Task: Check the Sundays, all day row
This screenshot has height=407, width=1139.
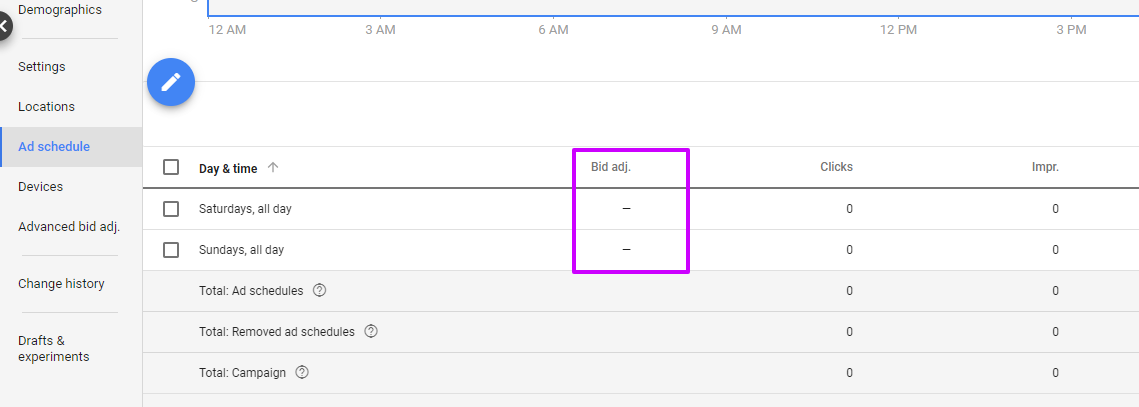Action: 171,250
